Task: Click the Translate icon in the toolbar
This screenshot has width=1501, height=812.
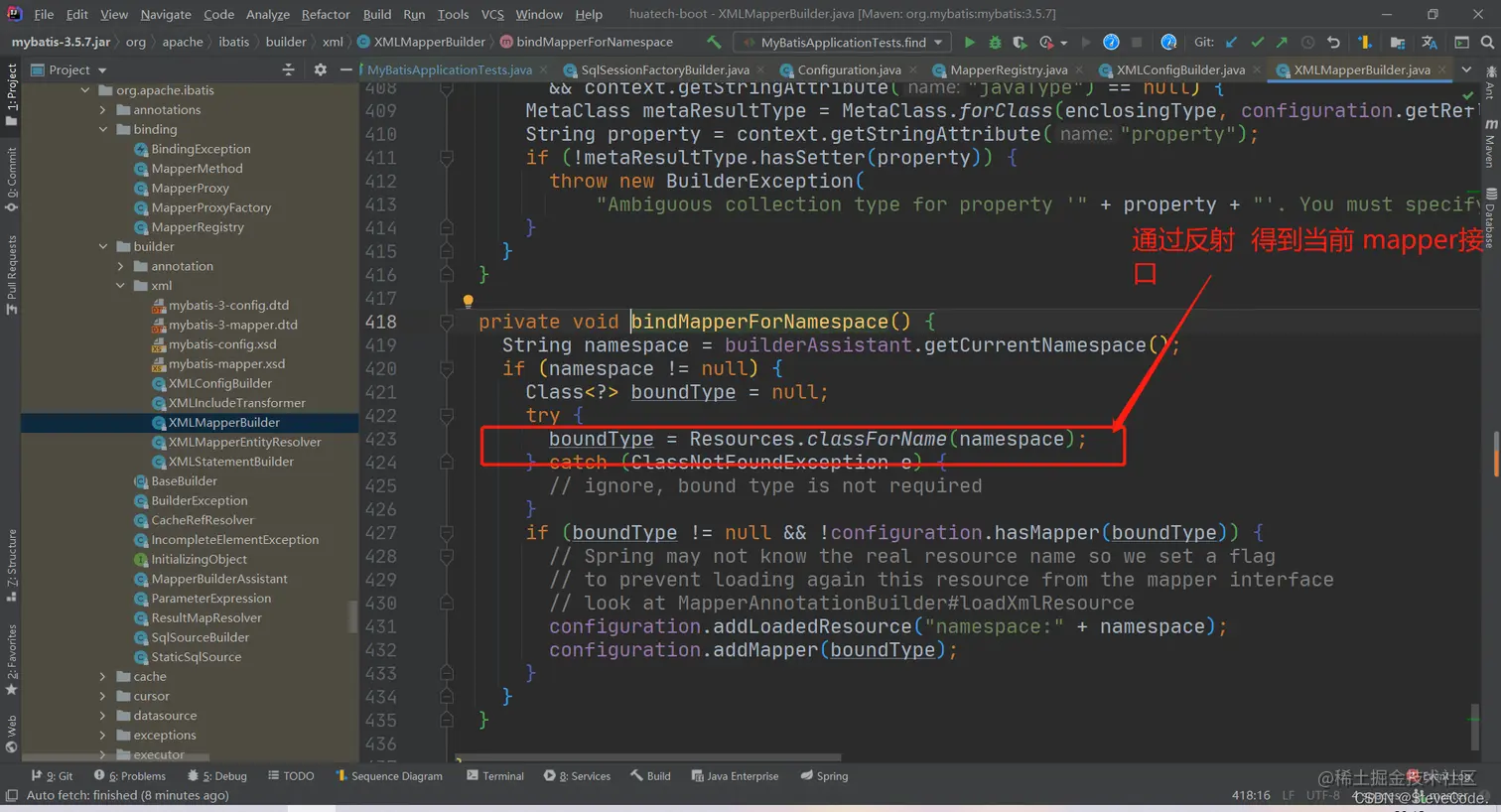Action: [x=1429, y=42]
